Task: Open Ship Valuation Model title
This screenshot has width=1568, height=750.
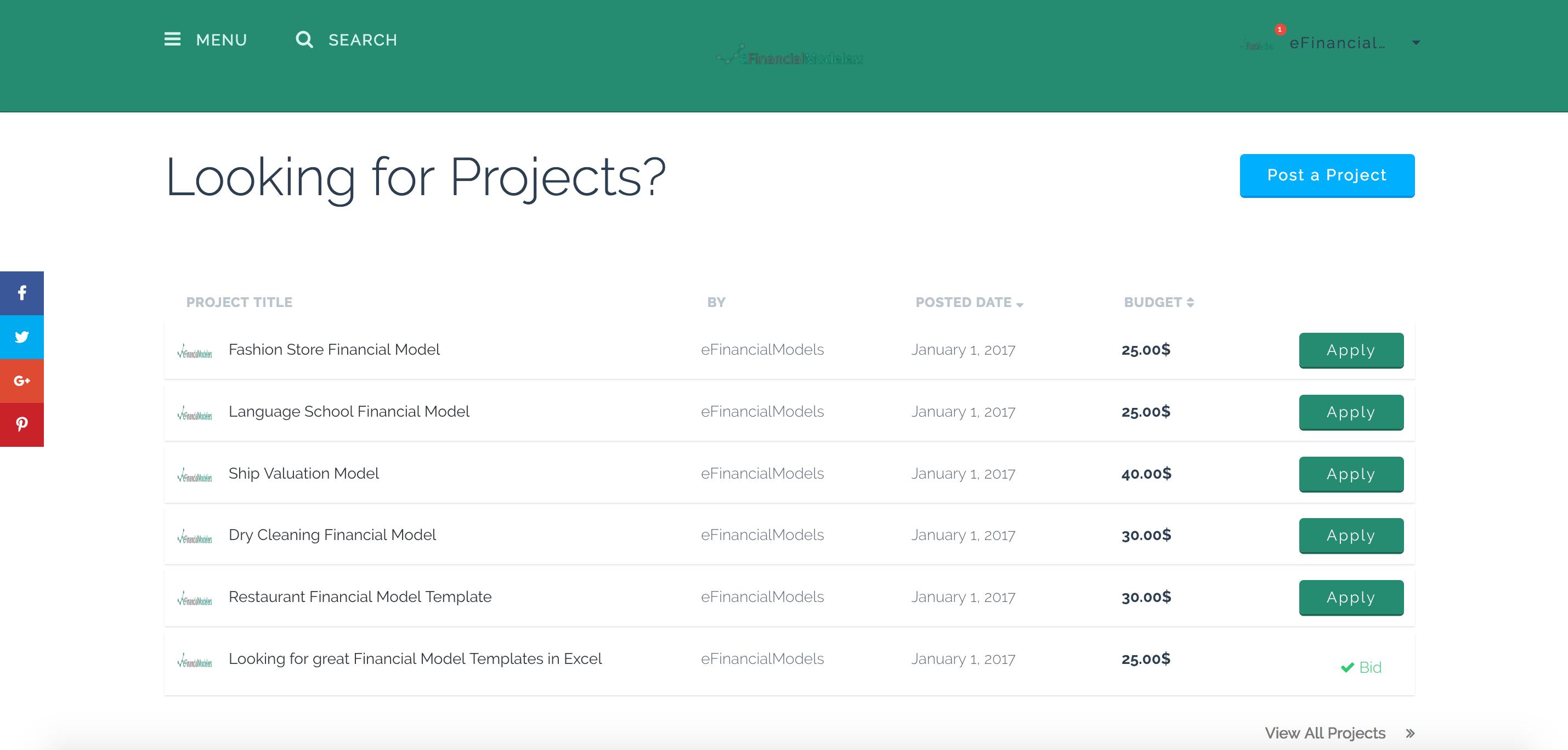Action: pos(304,474)
